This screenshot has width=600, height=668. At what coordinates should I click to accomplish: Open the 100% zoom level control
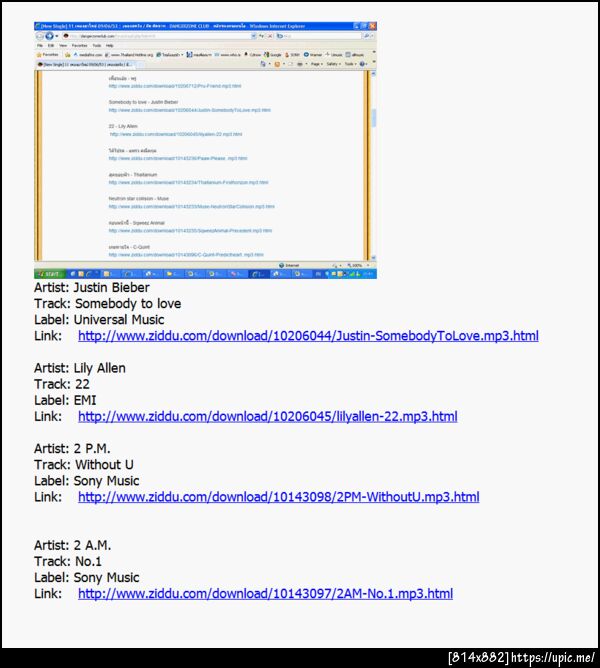tap(357, 265)
